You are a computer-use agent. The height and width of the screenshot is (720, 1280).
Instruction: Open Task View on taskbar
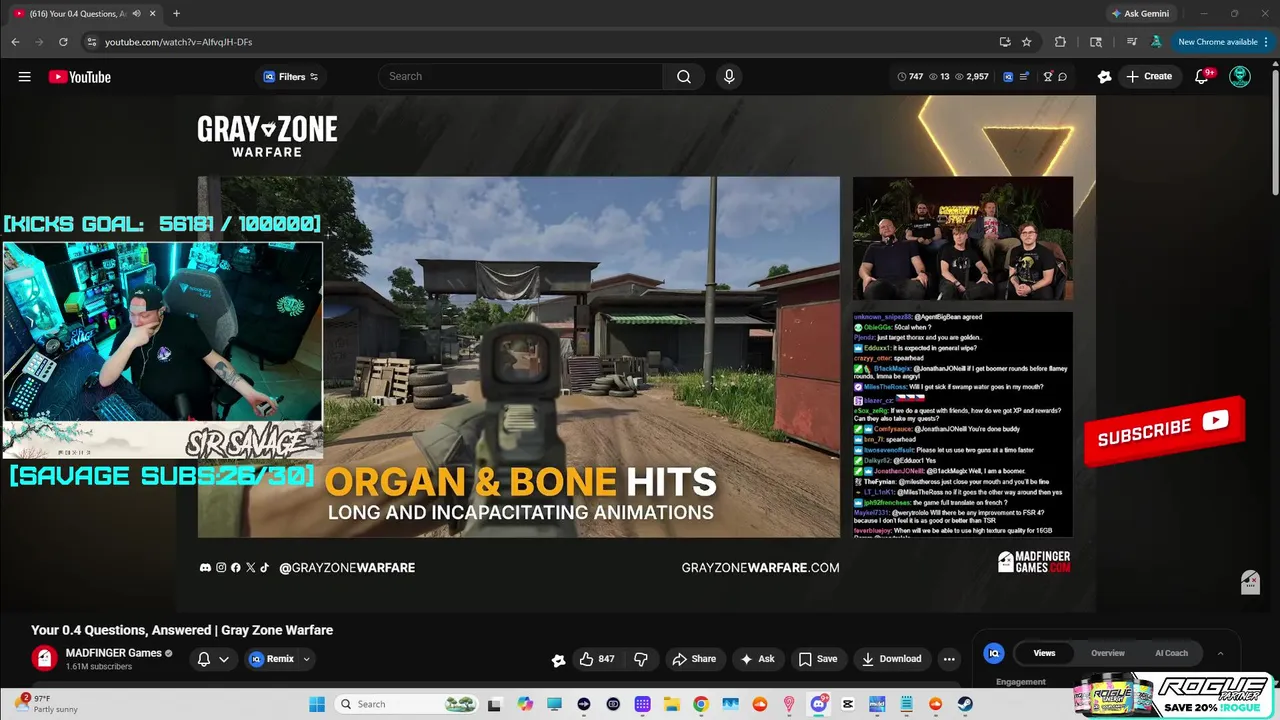point(494,704)
